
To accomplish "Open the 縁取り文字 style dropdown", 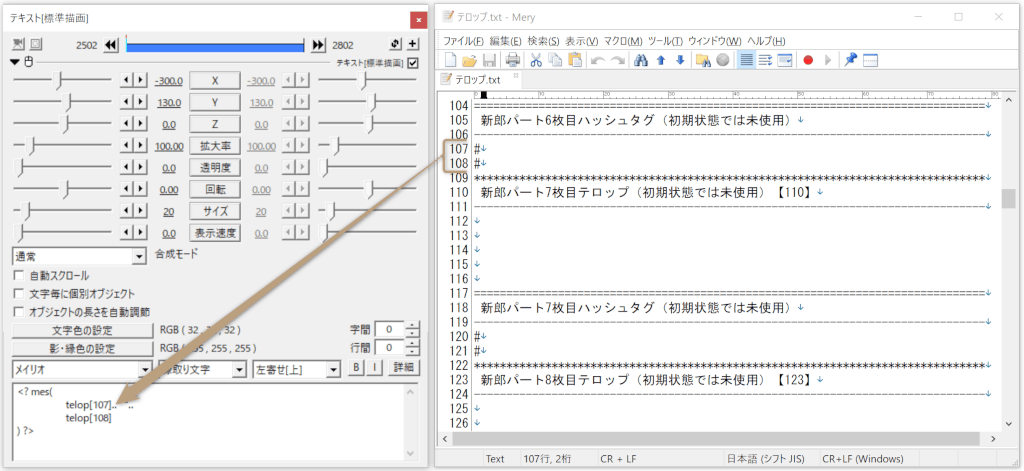I will point(203,369).
